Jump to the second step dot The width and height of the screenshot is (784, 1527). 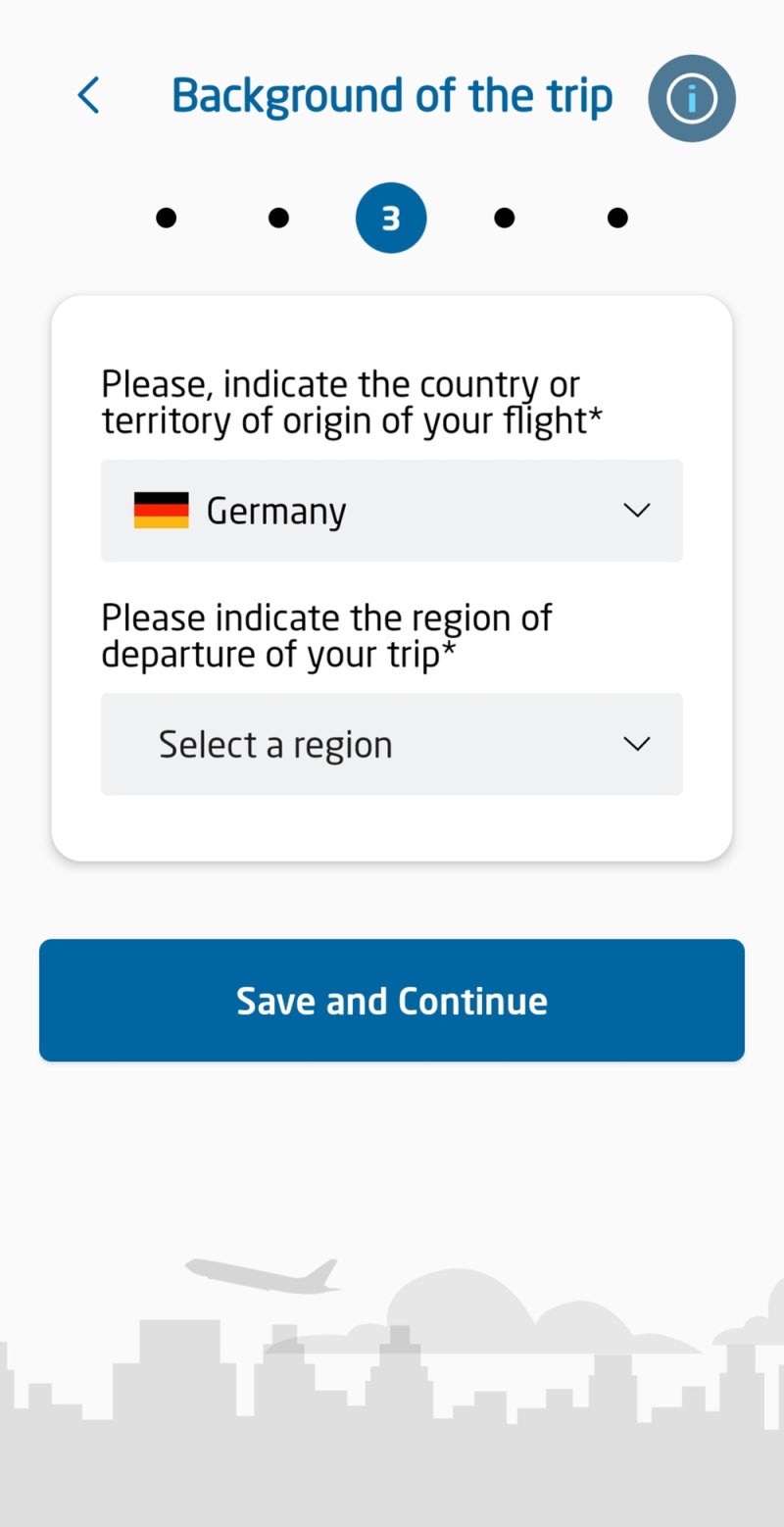(x=278, y=218)
